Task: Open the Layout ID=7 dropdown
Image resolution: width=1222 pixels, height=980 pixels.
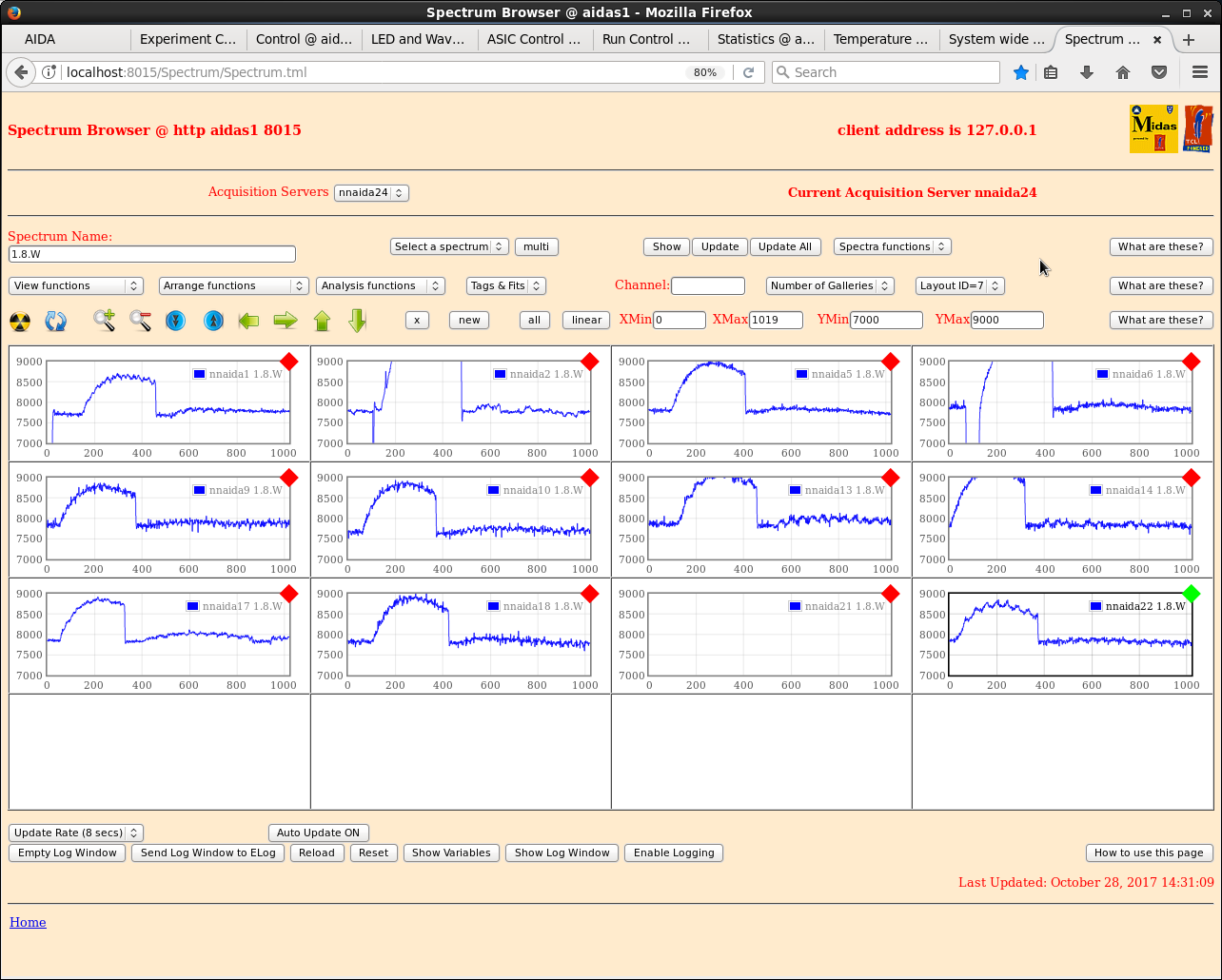Action: [x=960, y=285]
